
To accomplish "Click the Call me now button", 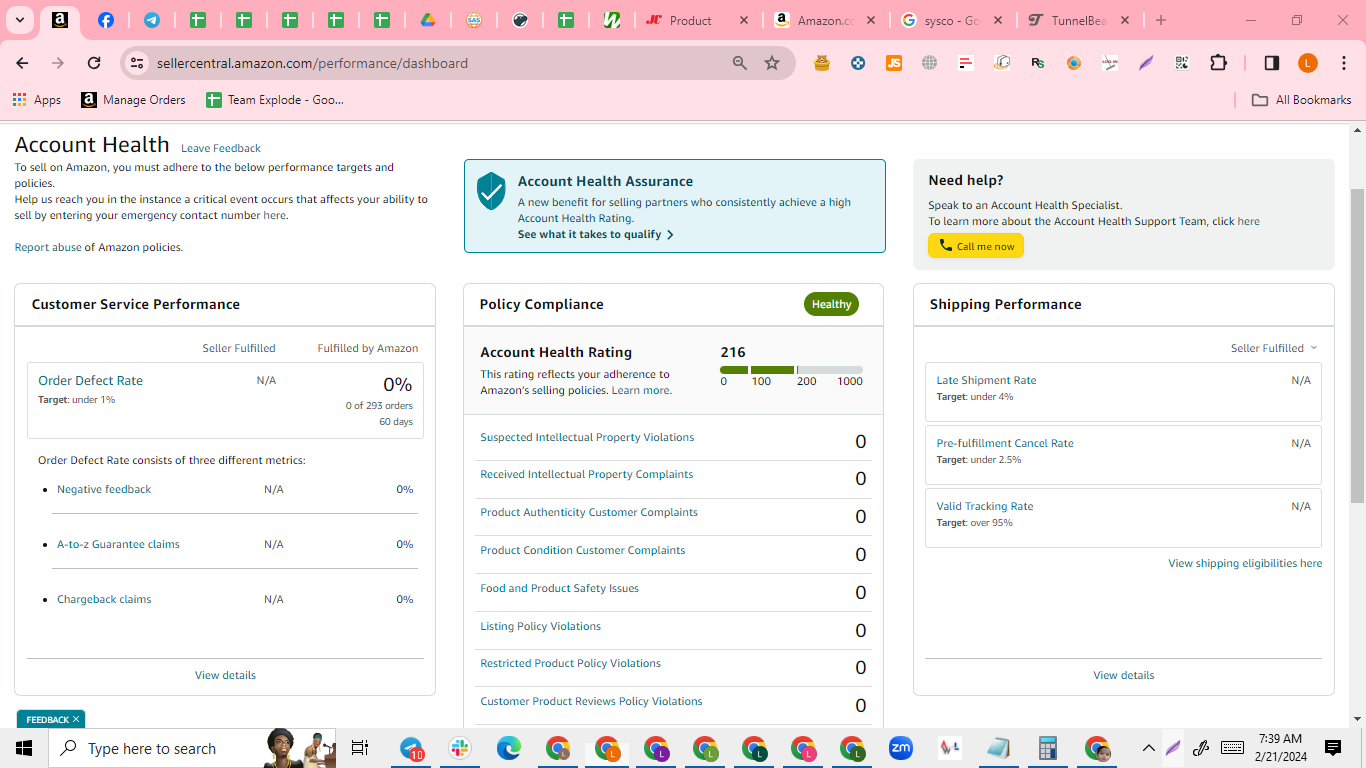I will click(x=976, y=246).
